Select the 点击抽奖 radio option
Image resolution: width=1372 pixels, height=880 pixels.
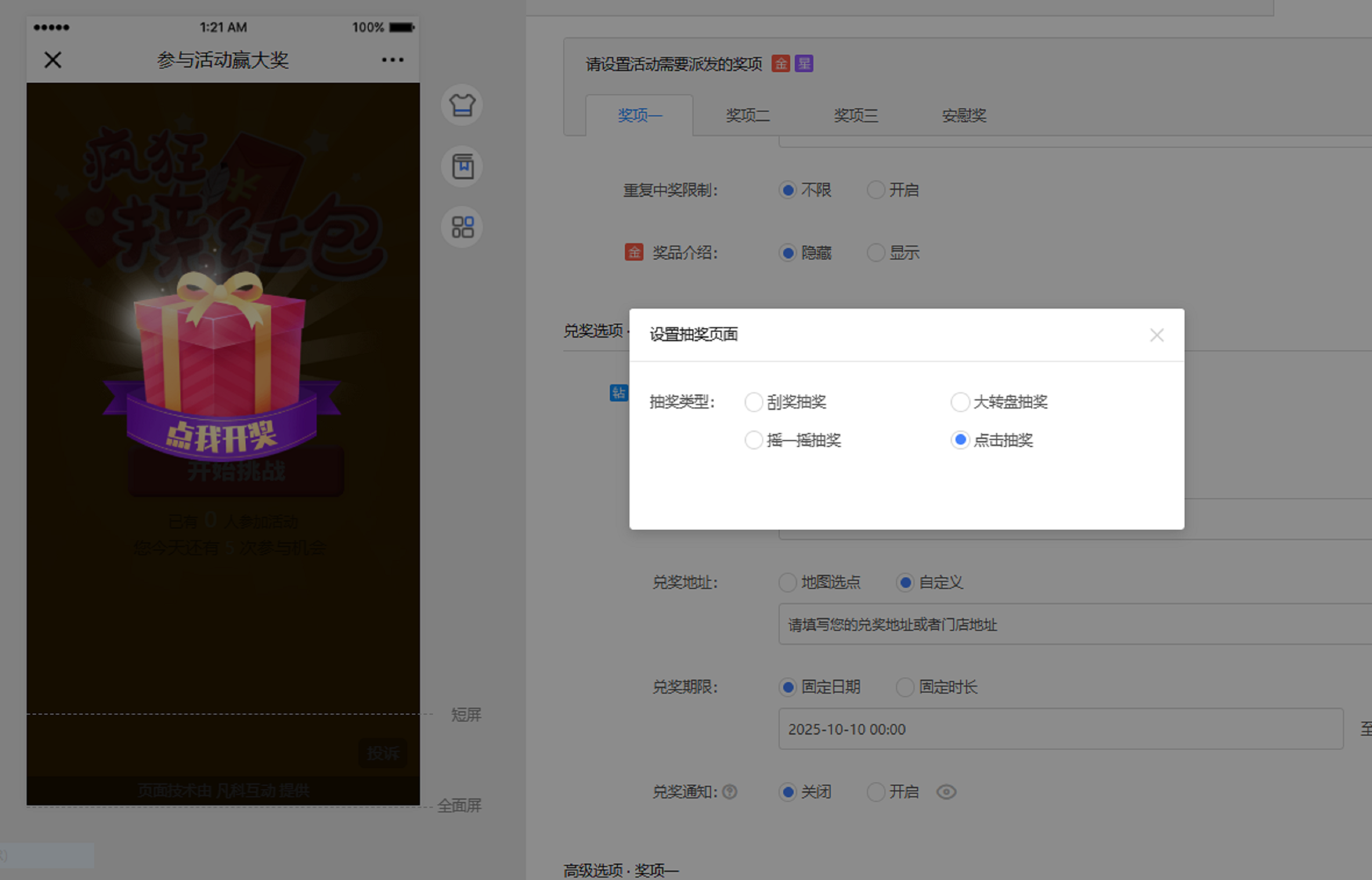point(960,440)
